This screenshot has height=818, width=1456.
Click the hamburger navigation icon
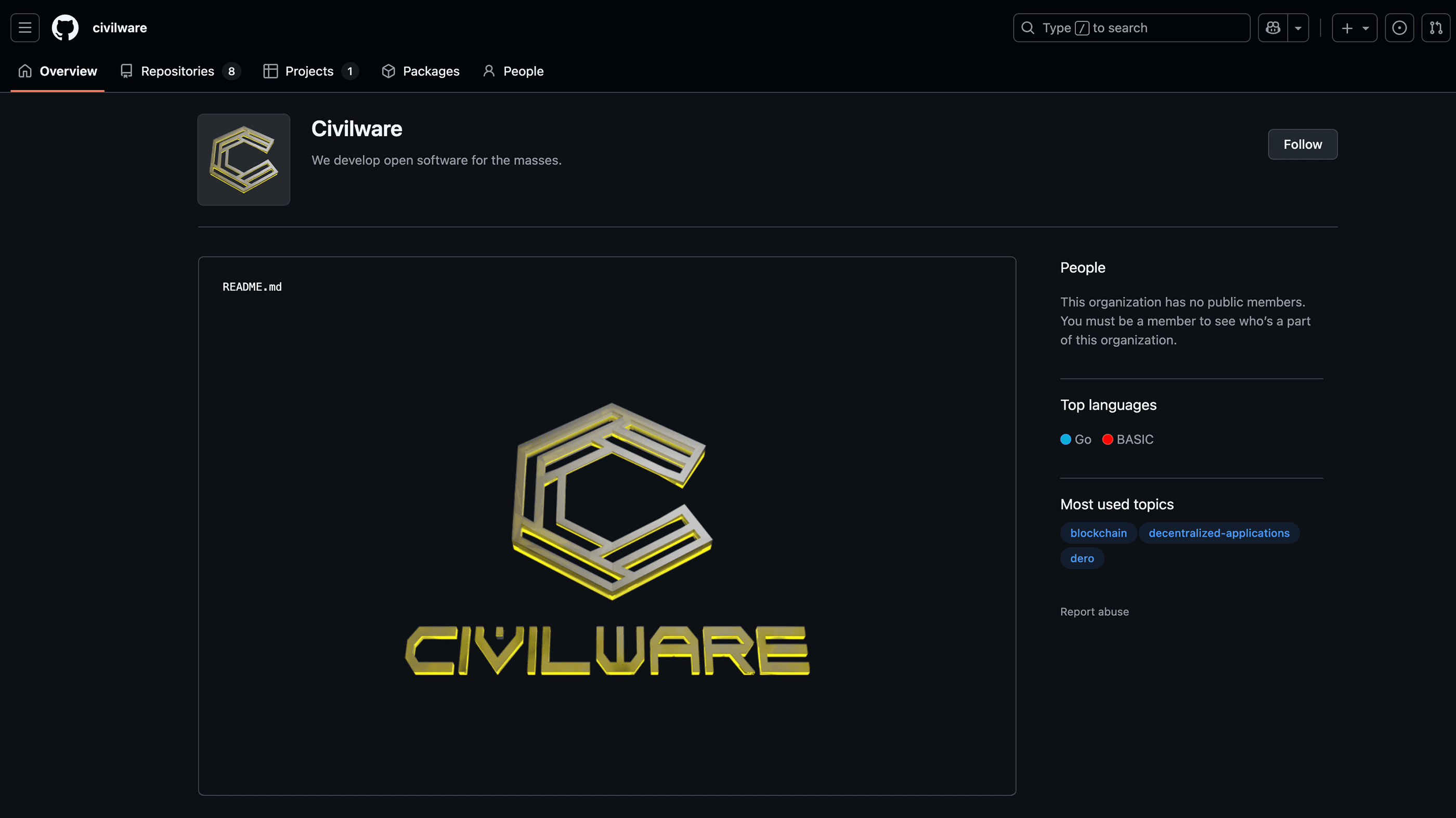24,27
